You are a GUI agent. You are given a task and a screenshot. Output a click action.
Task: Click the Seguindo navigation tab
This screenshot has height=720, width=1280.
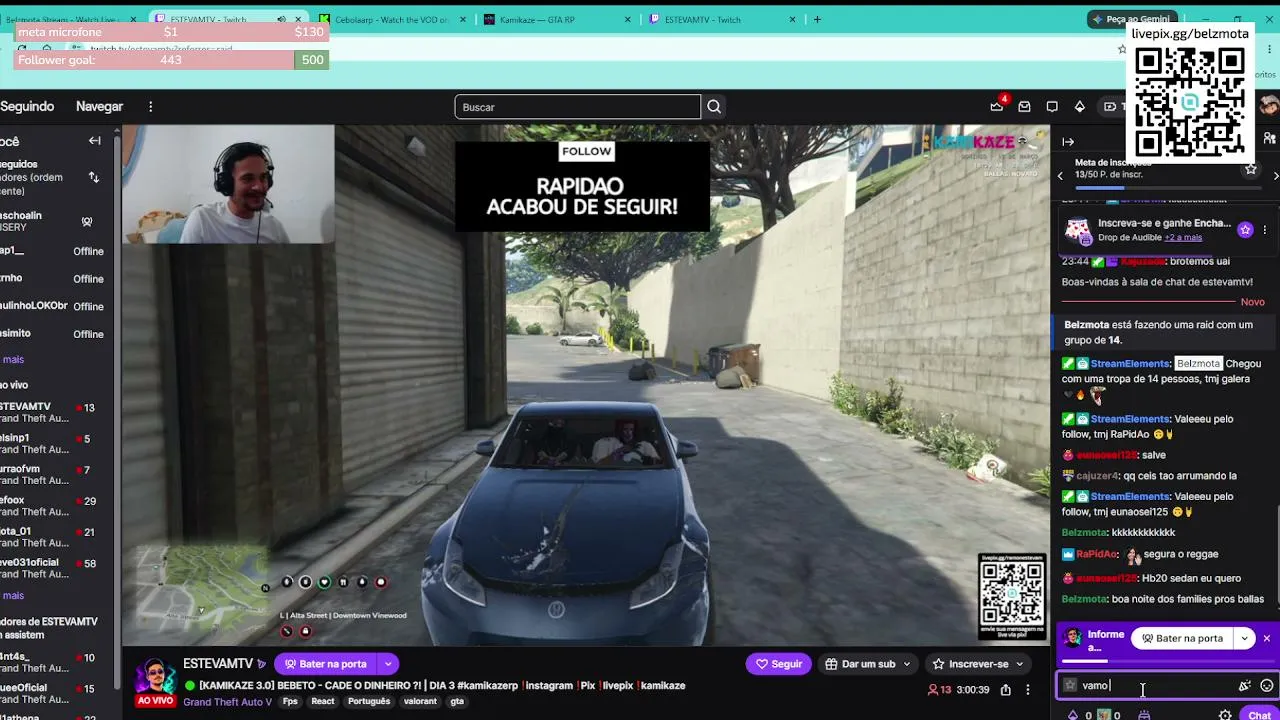point(27,107)
